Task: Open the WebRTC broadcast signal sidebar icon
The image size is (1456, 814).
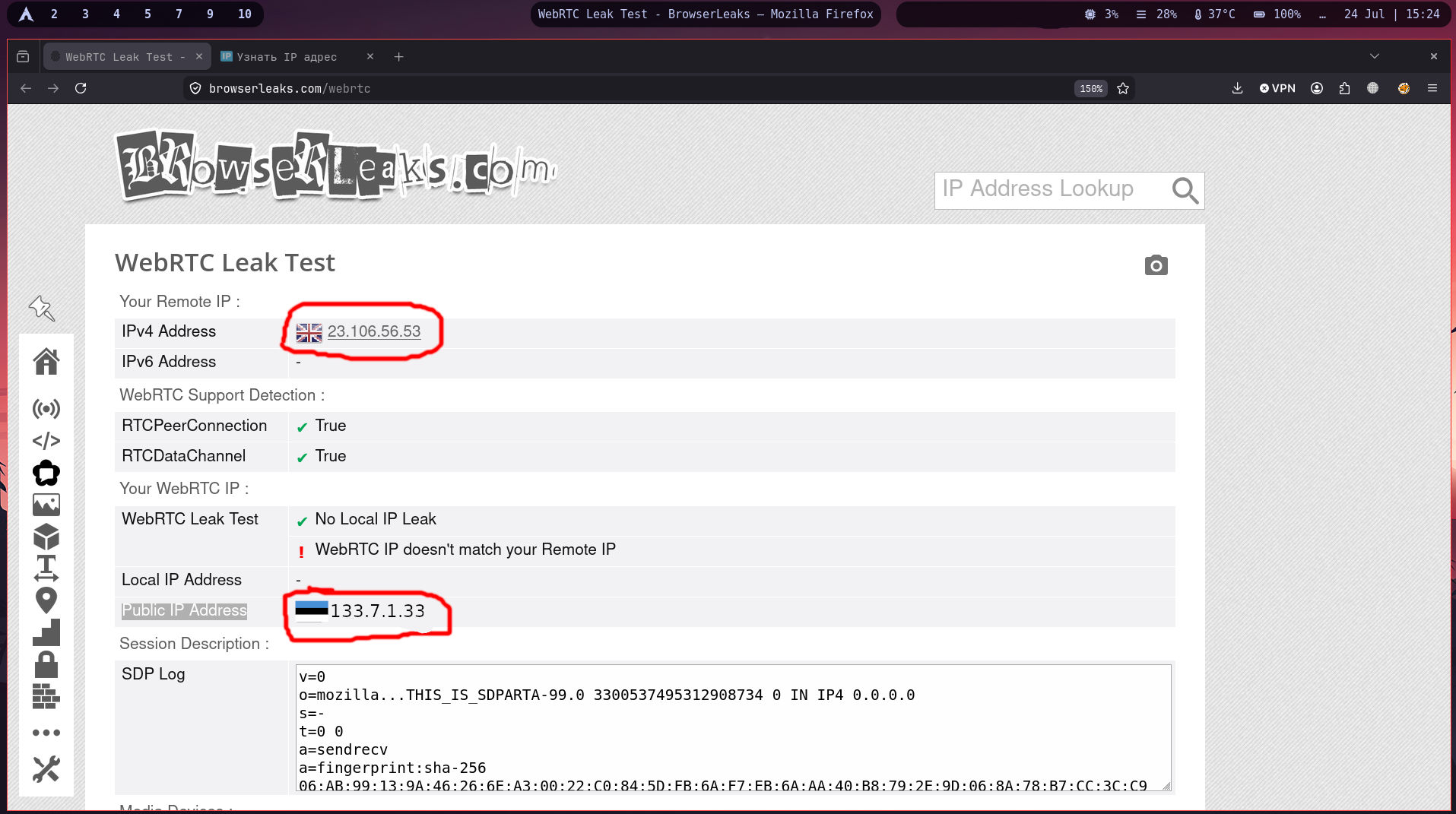Action: [x=46, y=409]
